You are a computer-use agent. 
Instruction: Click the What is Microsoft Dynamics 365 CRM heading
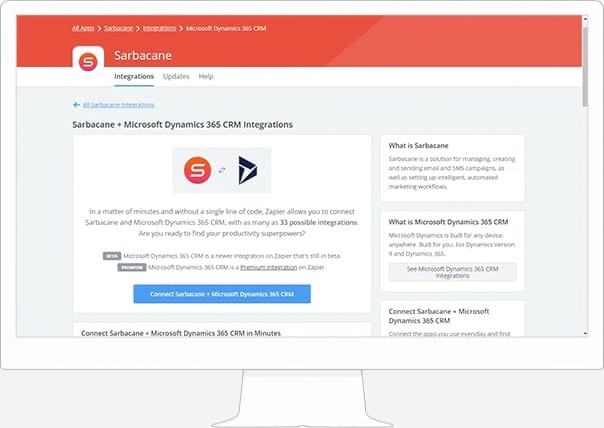448,222
